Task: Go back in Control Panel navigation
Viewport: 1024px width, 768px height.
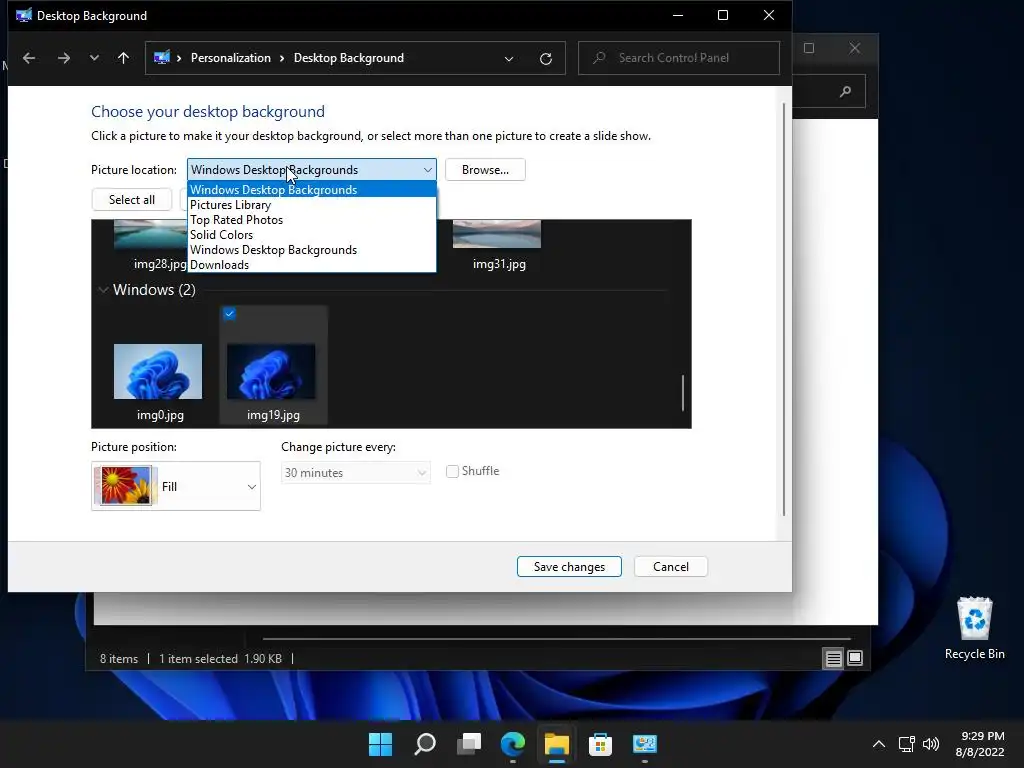Action: pyautogui.click(x=29, y=58)
